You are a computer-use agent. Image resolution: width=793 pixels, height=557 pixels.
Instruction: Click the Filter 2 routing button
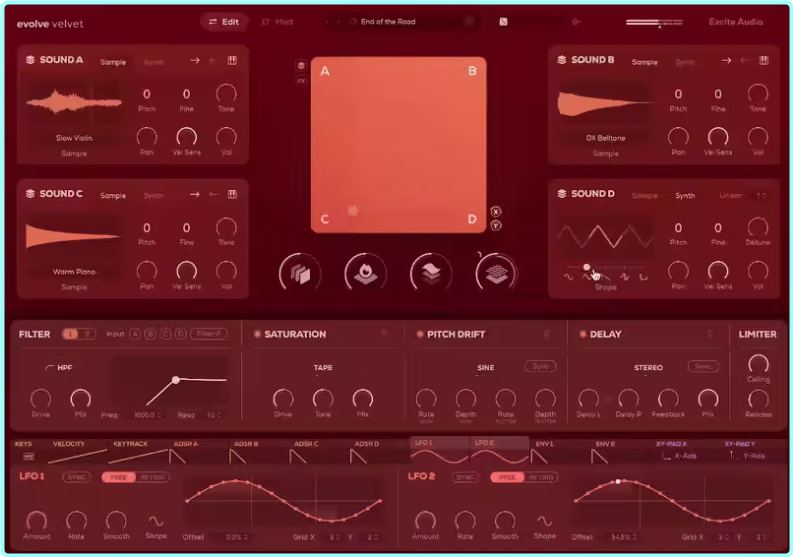(x=209, y=334)
